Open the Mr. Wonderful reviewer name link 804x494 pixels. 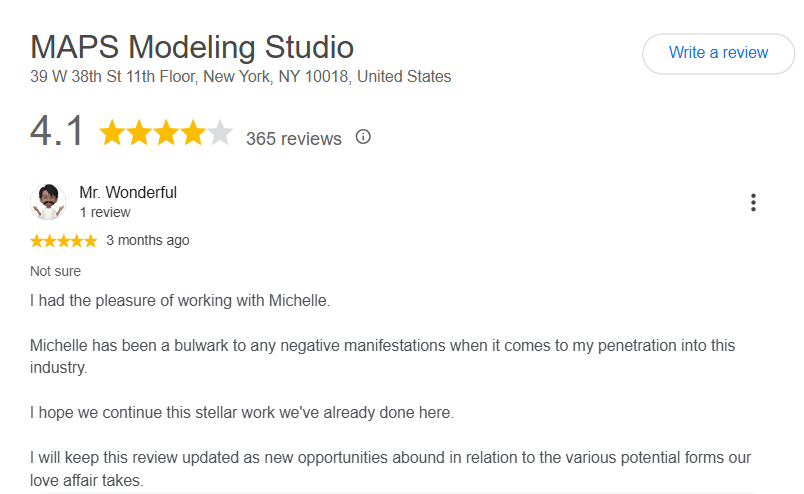coord(128,192)
